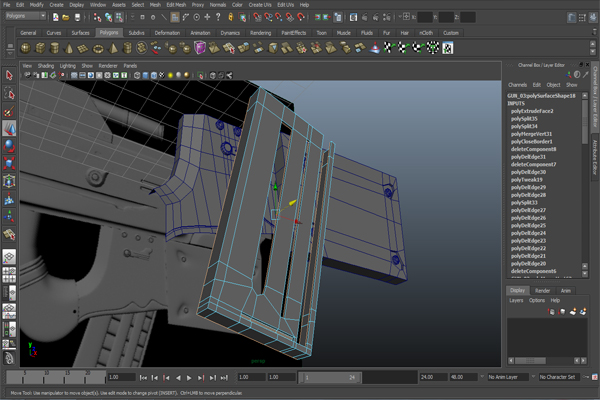Open layer editor Options menu
Screen dimensions: 600x400
click(x=536, y=300)
